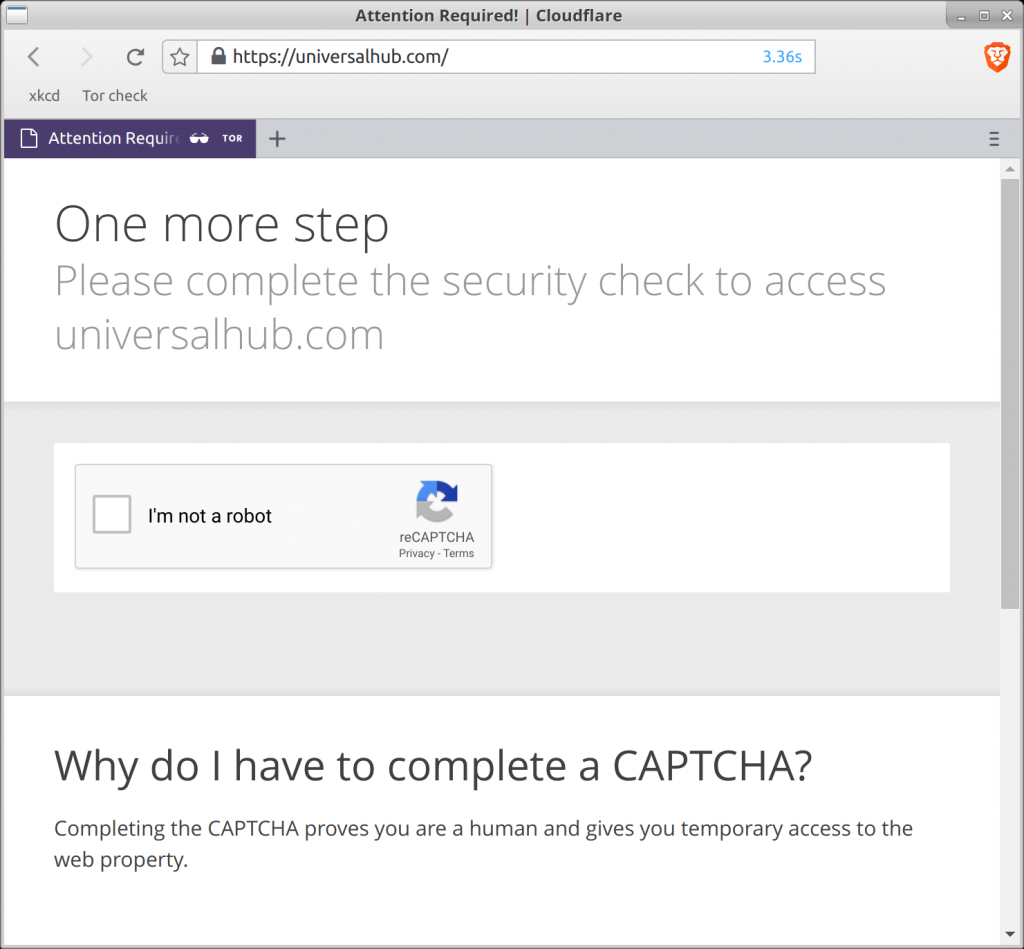The width and height of the screenshot is (1024, 949).
Task: Click the universalhub.com address field
Action: [480, 57]
